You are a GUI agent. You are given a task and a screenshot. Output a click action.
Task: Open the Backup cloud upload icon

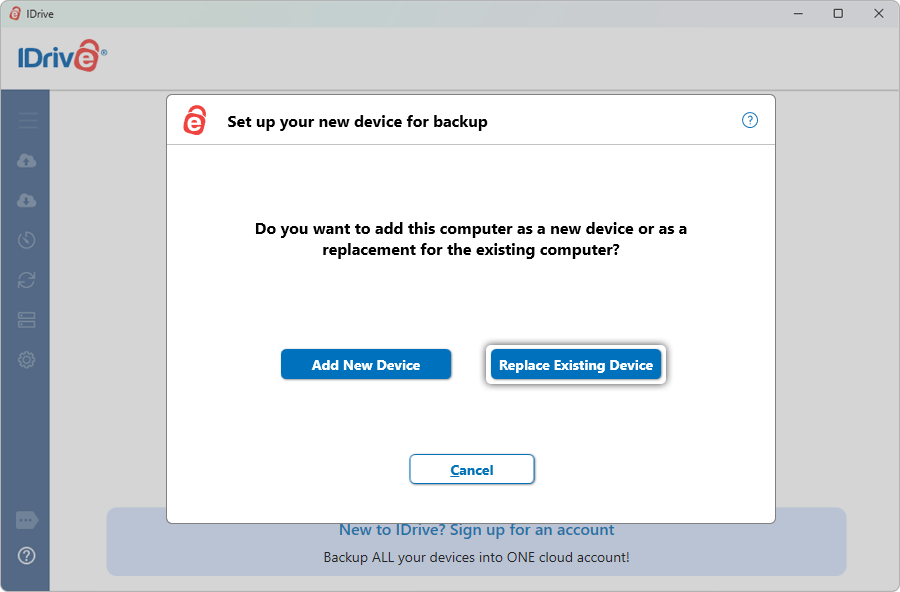27,161
